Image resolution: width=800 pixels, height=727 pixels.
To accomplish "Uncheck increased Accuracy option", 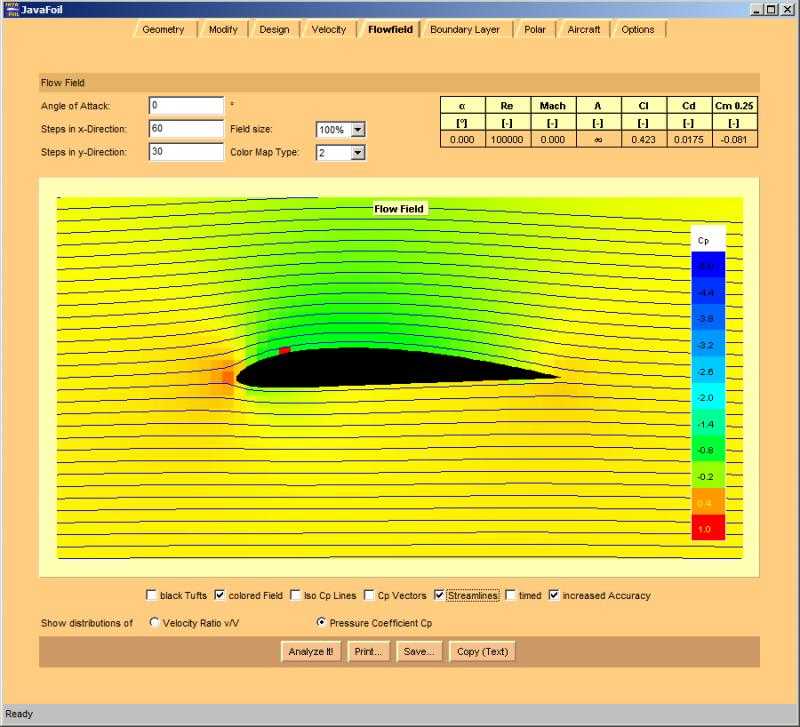I will (554, 595).
